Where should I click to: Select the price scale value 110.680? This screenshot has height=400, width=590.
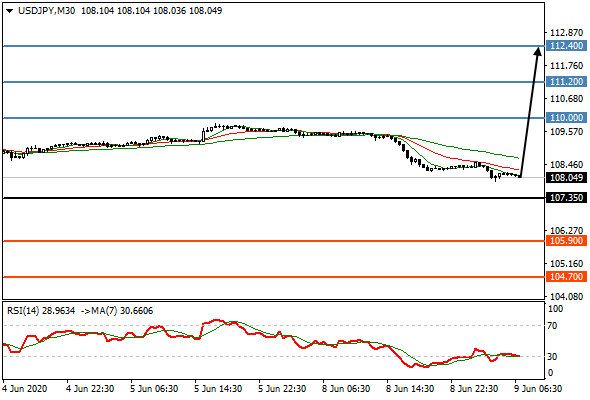coord(566,99)
